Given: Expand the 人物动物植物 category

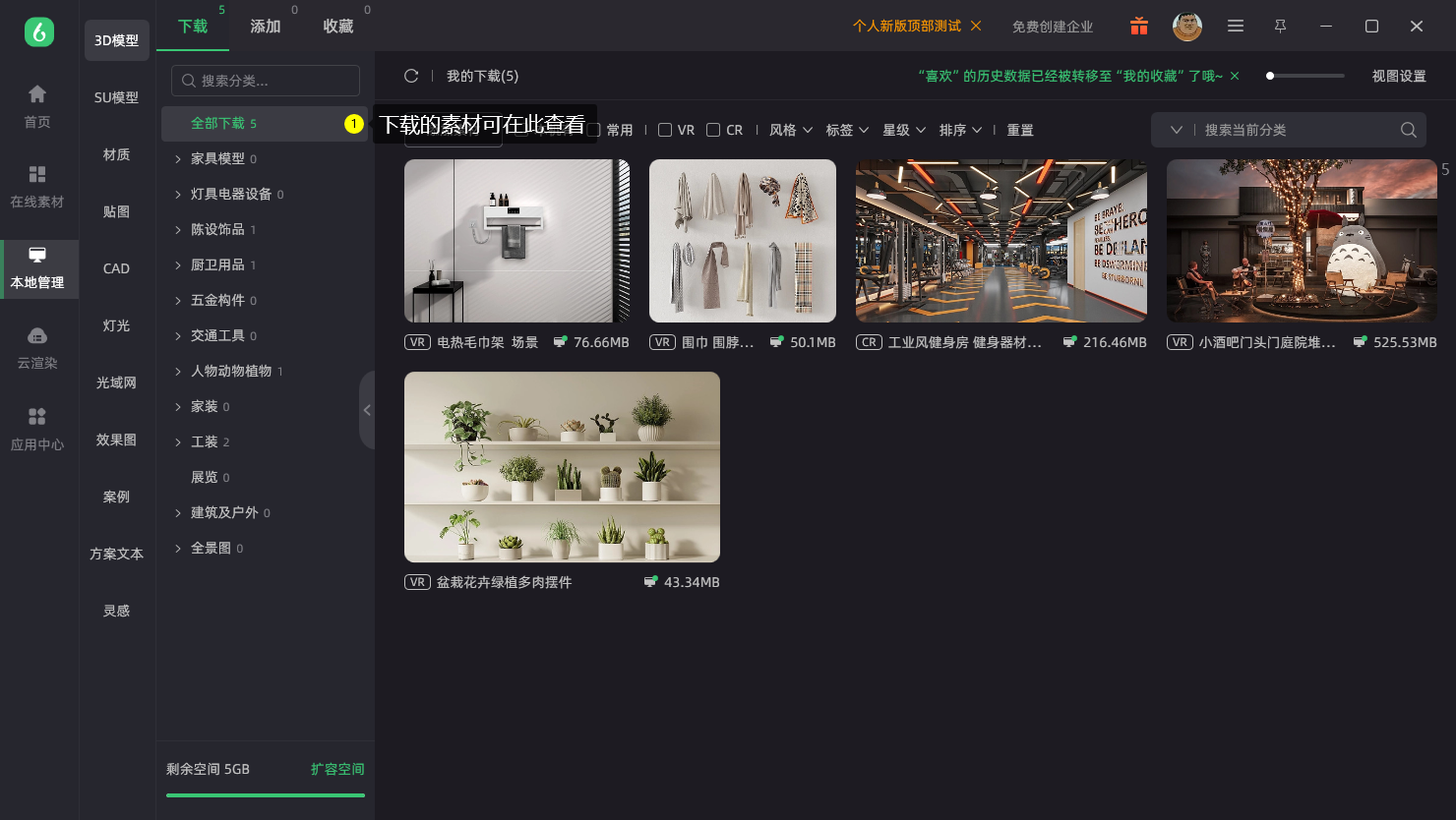Looking at the screenshot, I should tap(178, 372).
